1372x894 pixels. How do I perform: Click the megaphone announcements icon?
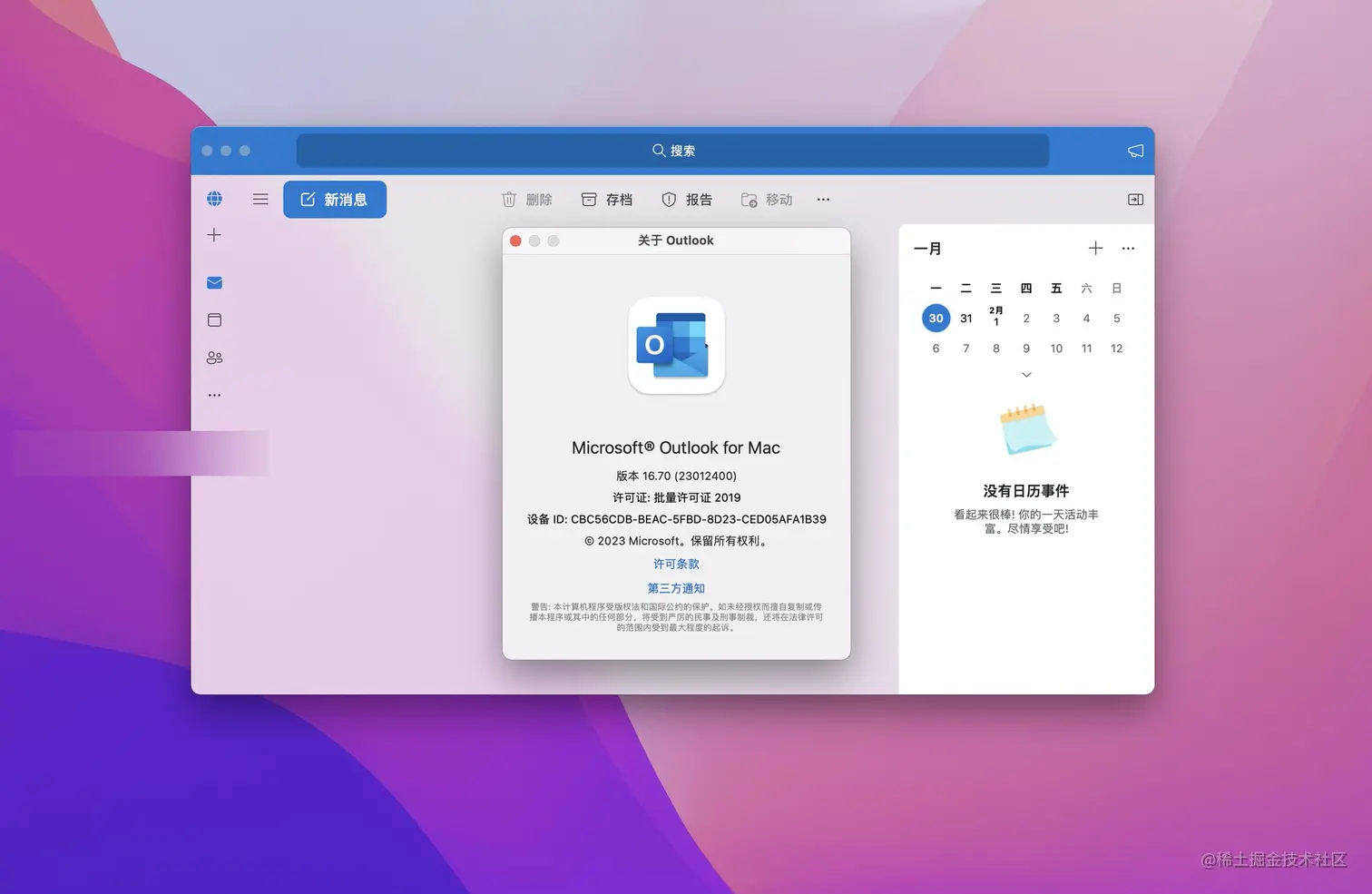1135,151
